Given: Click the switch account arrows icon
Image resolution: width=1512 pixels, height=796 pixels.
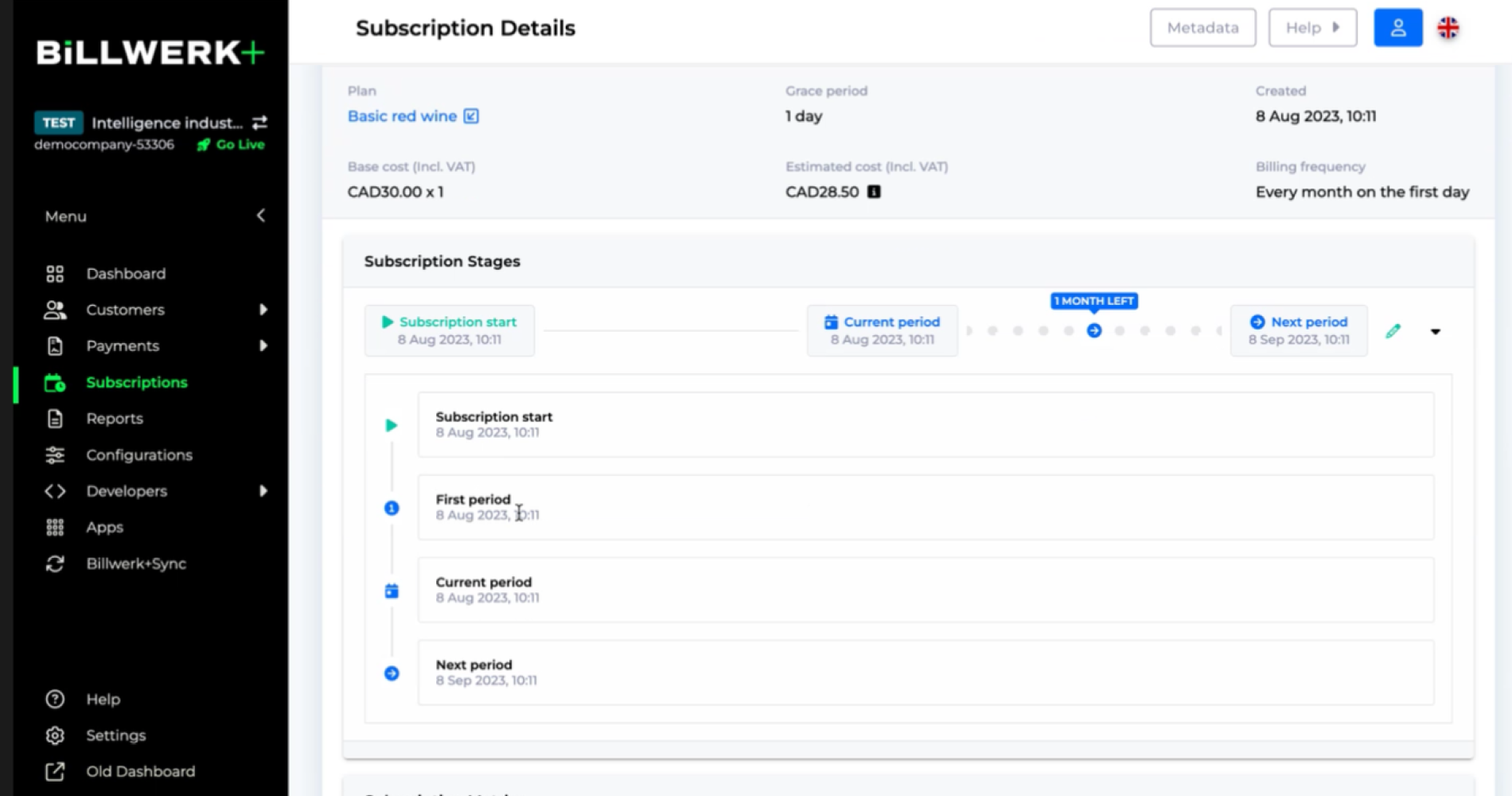Looking at the screenshot, I should tap(260, 123).
